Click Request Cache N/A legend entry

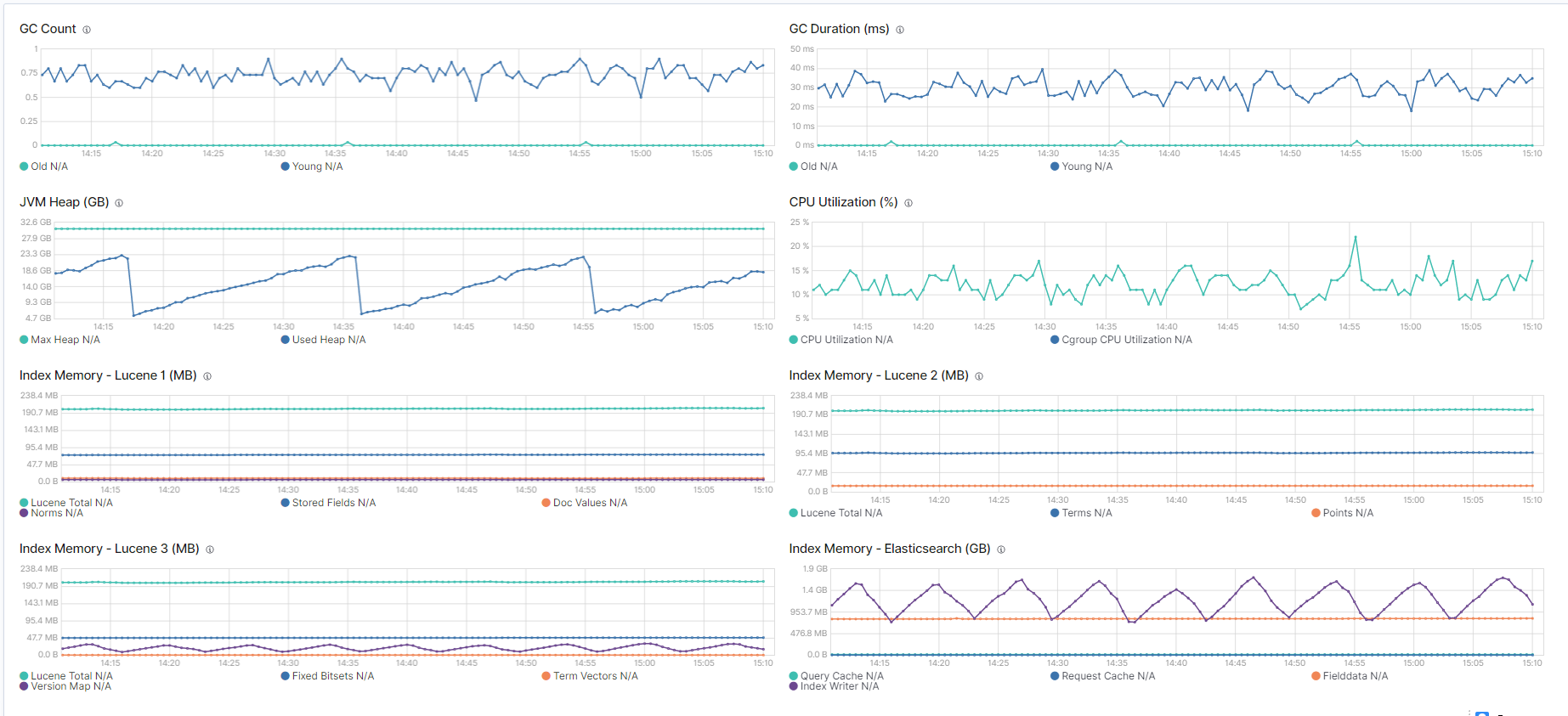coord(1103,676)
